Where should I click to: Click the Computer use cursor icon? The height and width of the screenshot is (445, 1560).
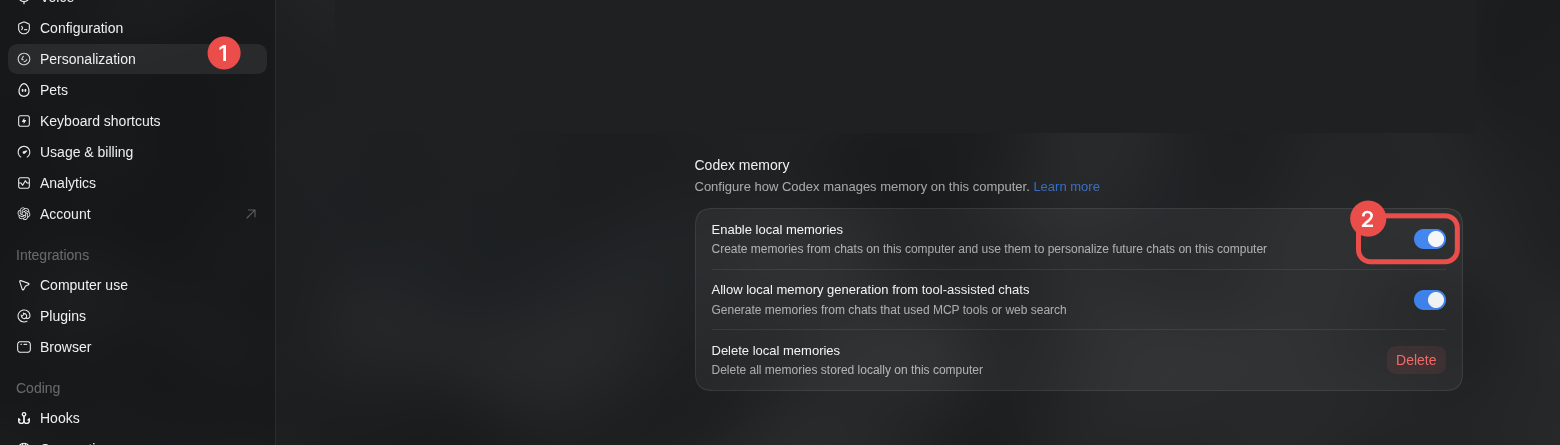click(x=24, y=285)
